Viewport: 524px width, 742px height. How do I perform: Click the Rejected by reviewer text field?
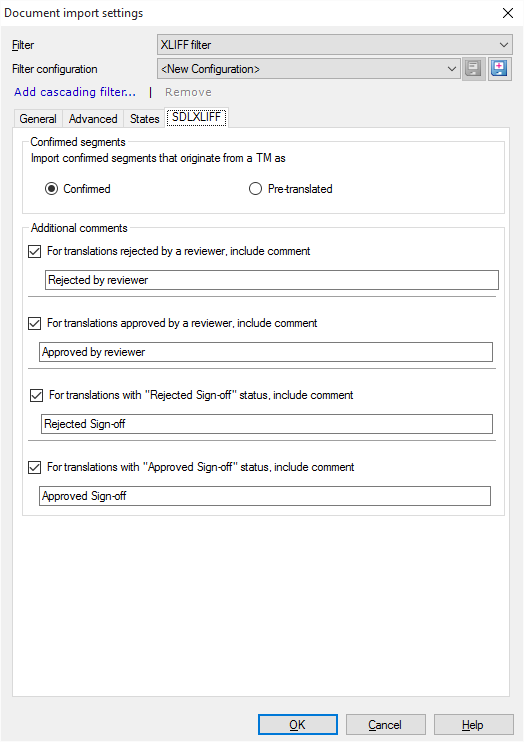[x=272, y=280]
